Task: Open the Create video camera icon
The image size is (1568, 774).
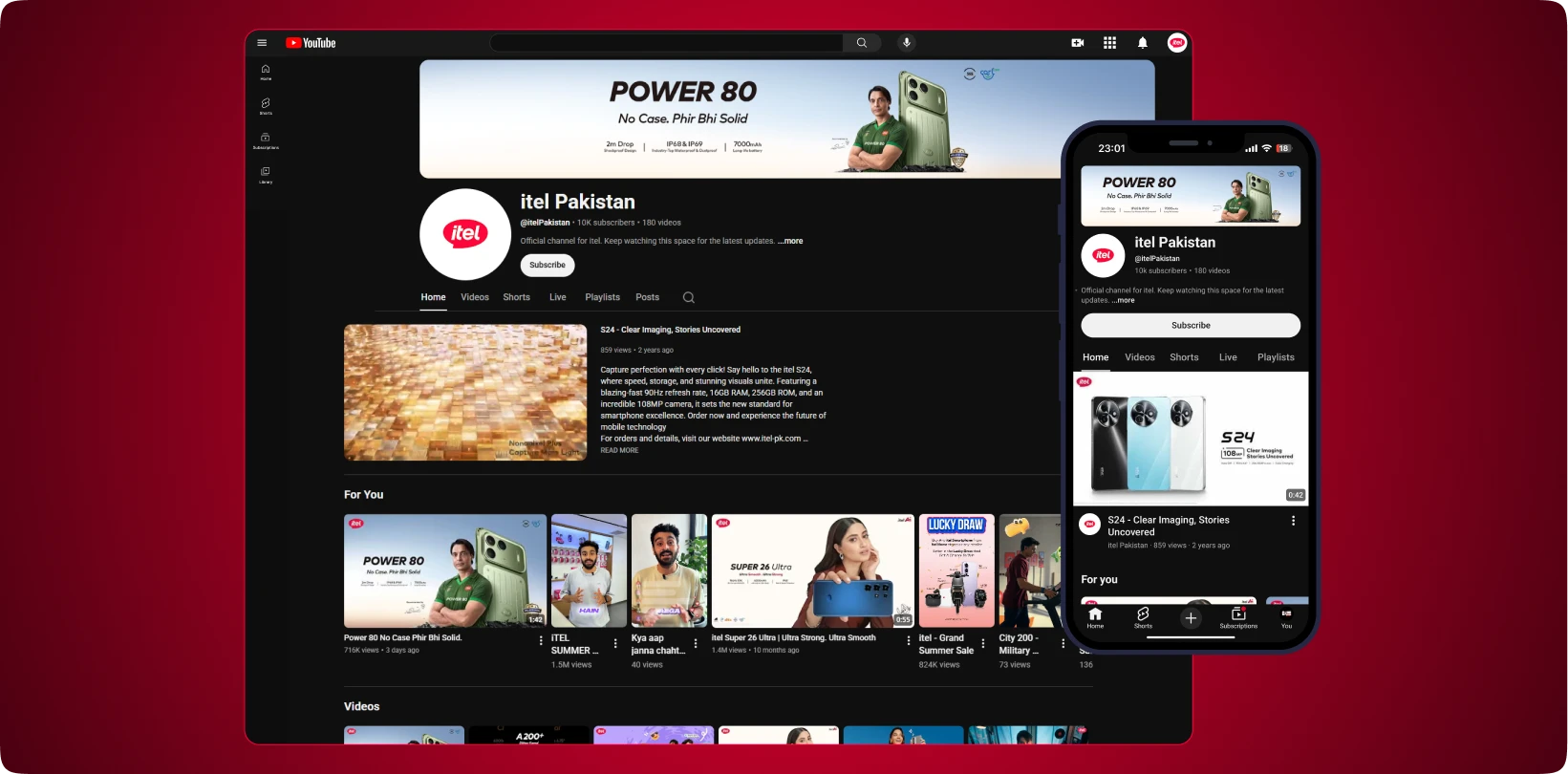Action: (x=1078, y=43)
